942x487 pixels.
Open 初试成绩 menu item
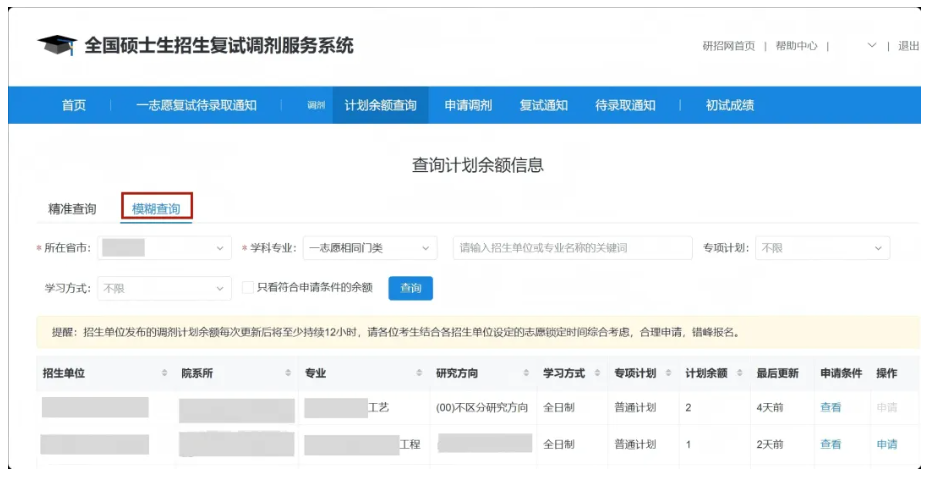coord(730,105)
